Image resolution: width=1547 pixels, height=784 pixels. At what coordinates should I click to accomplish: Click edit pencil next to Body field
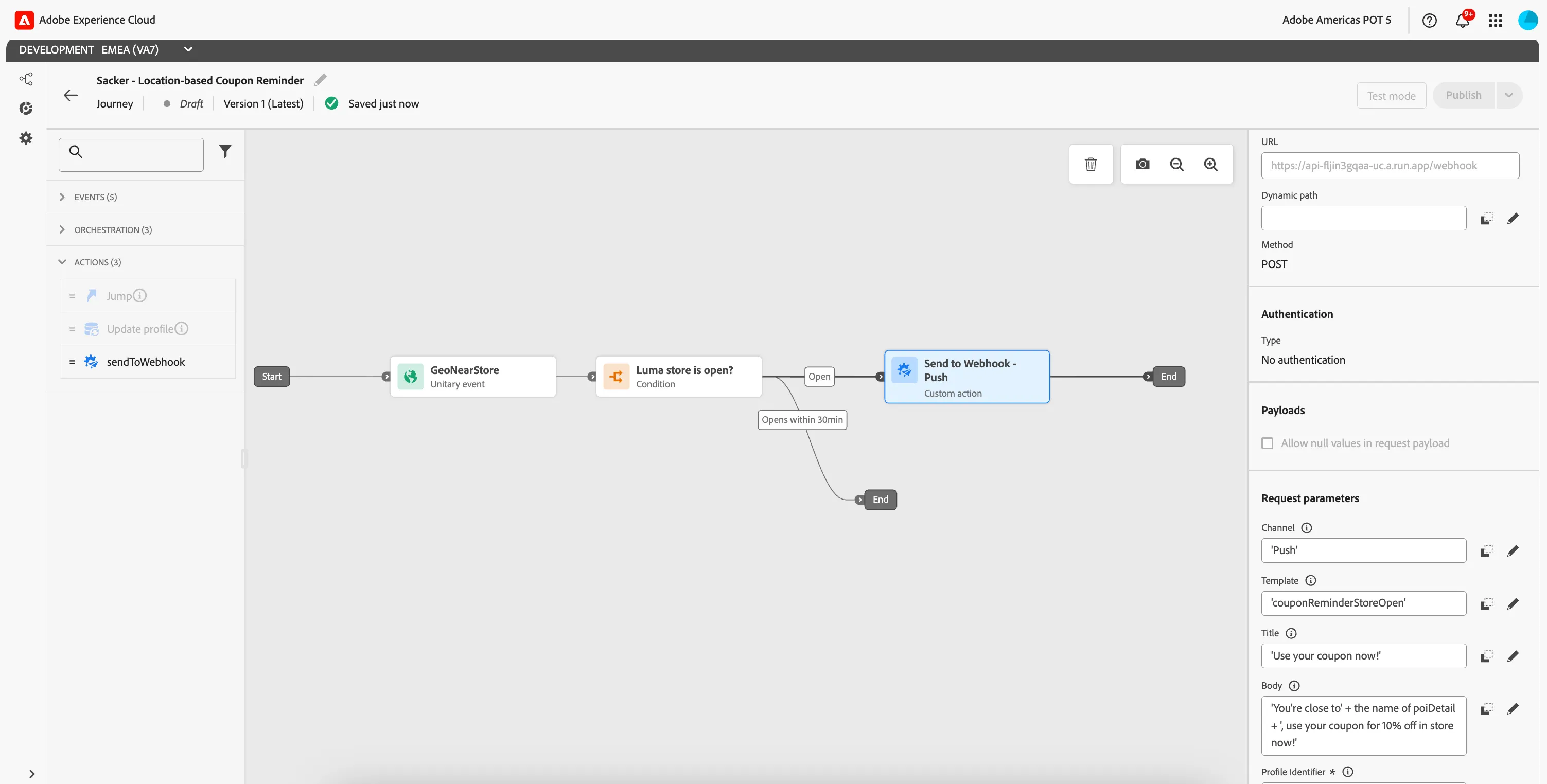point(1513,709)
